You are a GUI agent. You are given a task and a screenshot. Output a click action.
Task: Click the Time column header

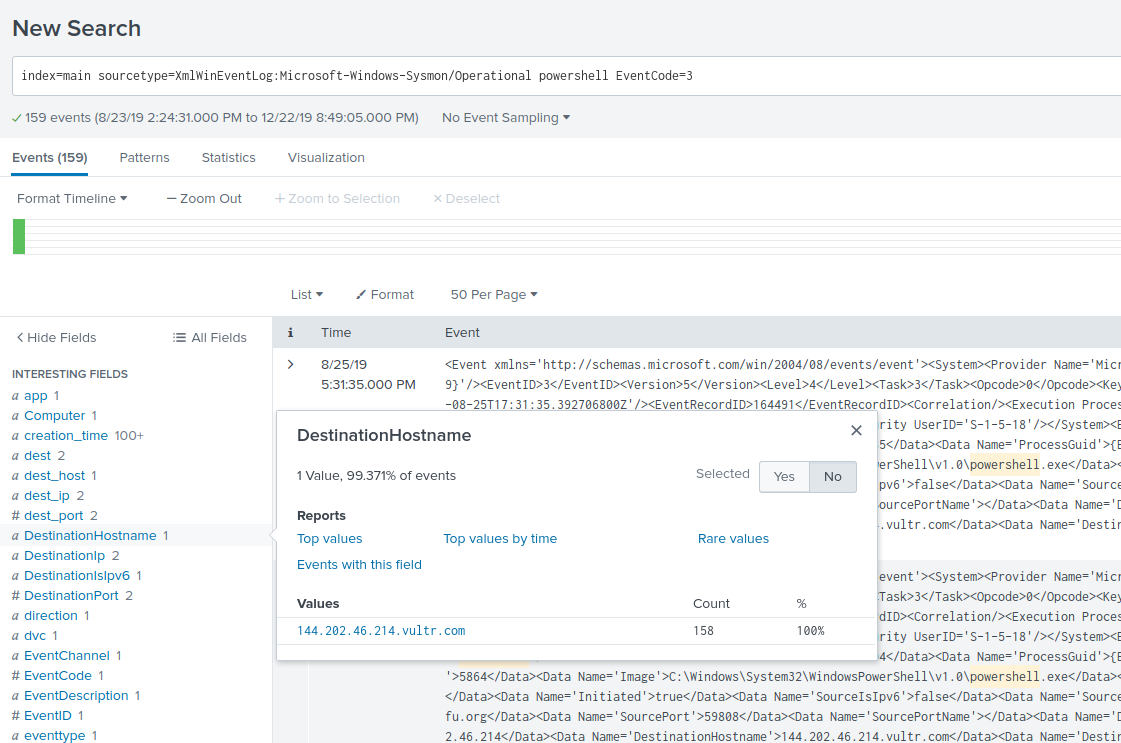[336, 333]
